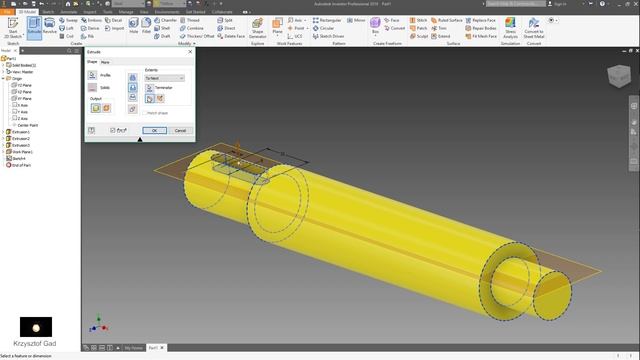Choose the Delete Face tool
Screen dimensions: 640x360
coord(231,36)
